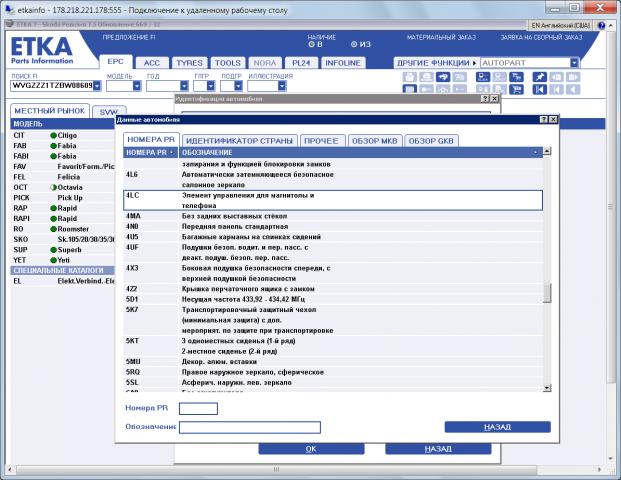The height and width of the screenshot is (480, 621).
Task: Open the TYRES tab
Action: tap(189, 63)
